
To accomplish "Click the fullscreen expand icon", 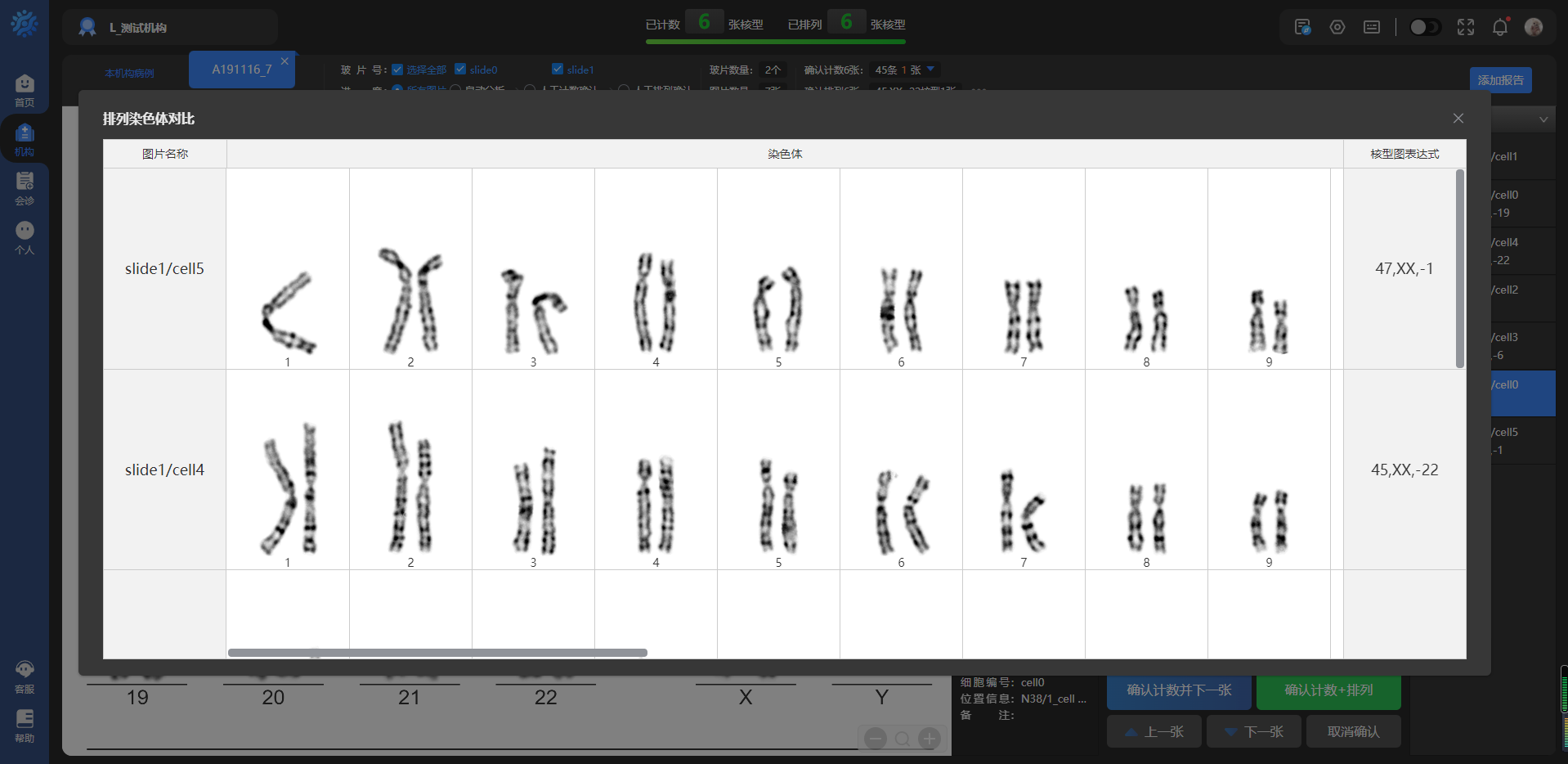I will (x=1465, y=27).
